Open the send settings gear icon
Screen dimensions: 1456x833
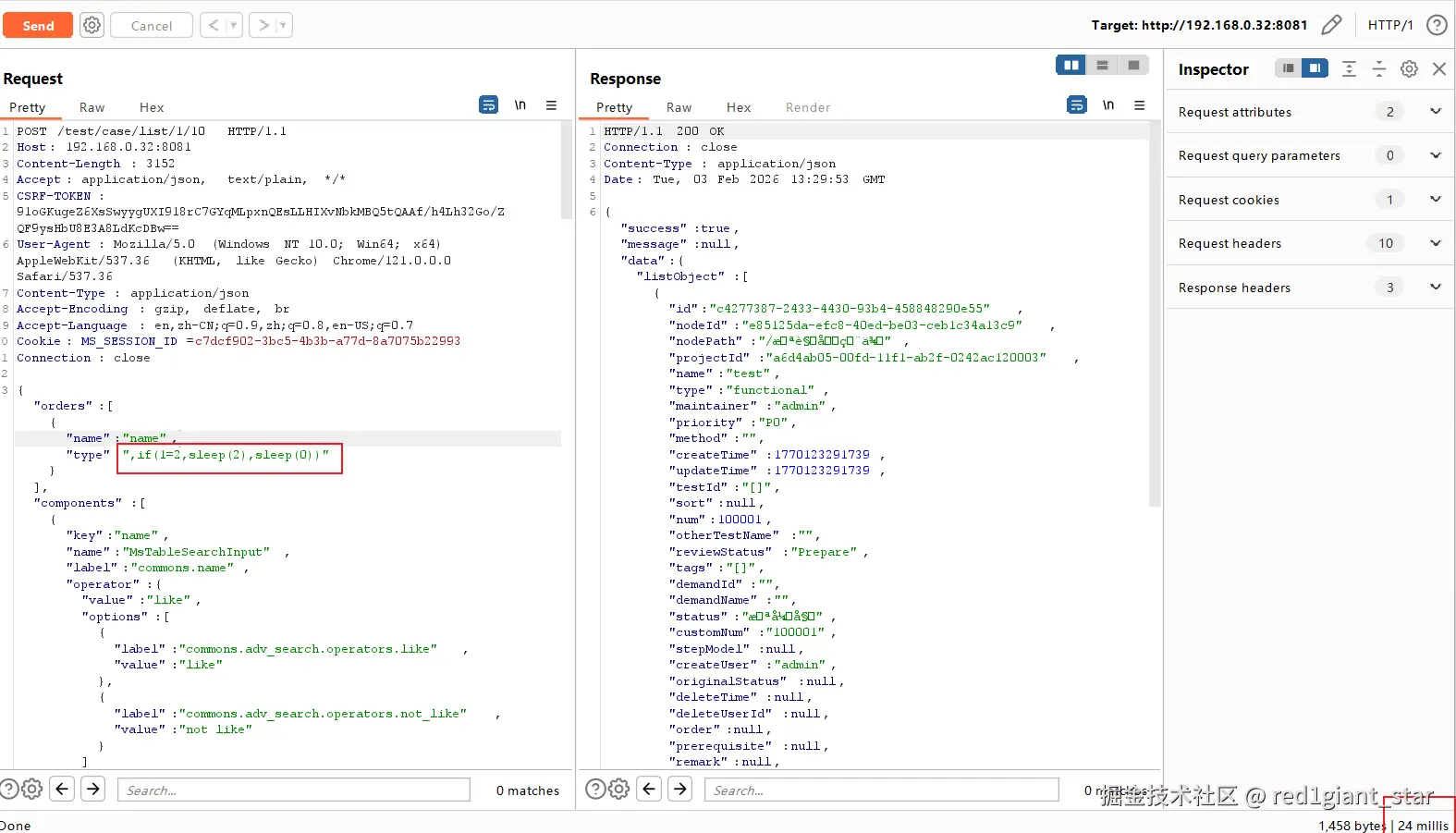[x=92, y=25]
